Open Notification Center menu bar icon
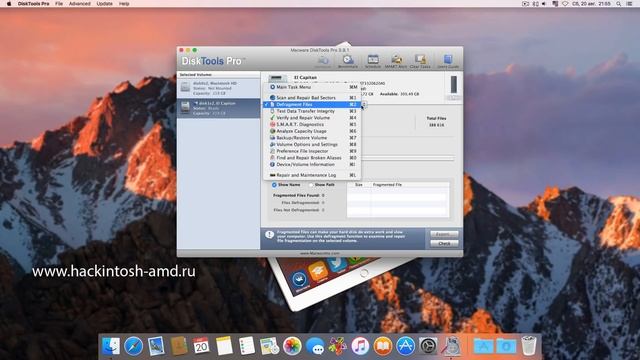The height and width of the screenshot is (360, 640). pyautogui.click(x=629, y=4)
